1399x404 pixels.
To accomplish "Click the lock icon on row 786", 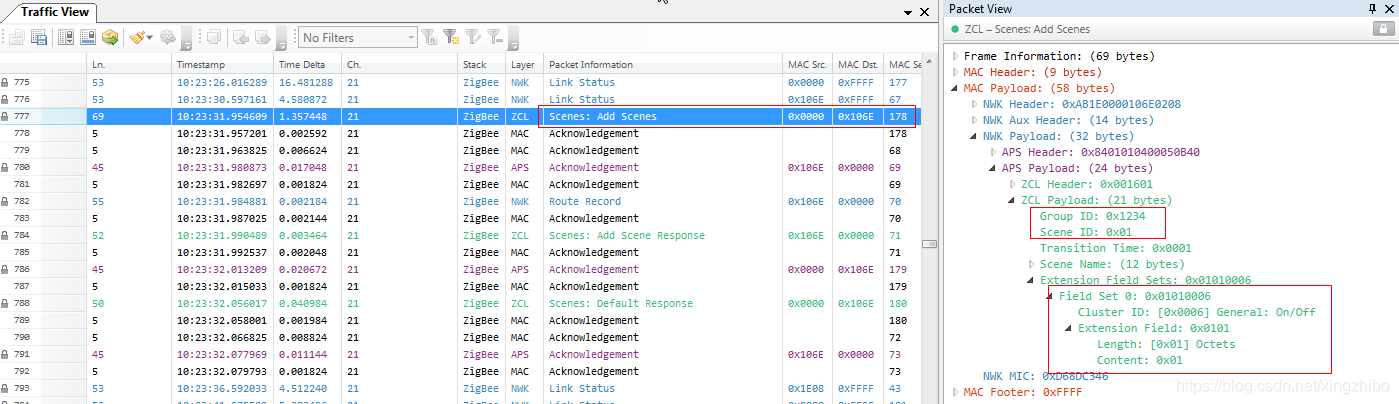I will point(5,269).
